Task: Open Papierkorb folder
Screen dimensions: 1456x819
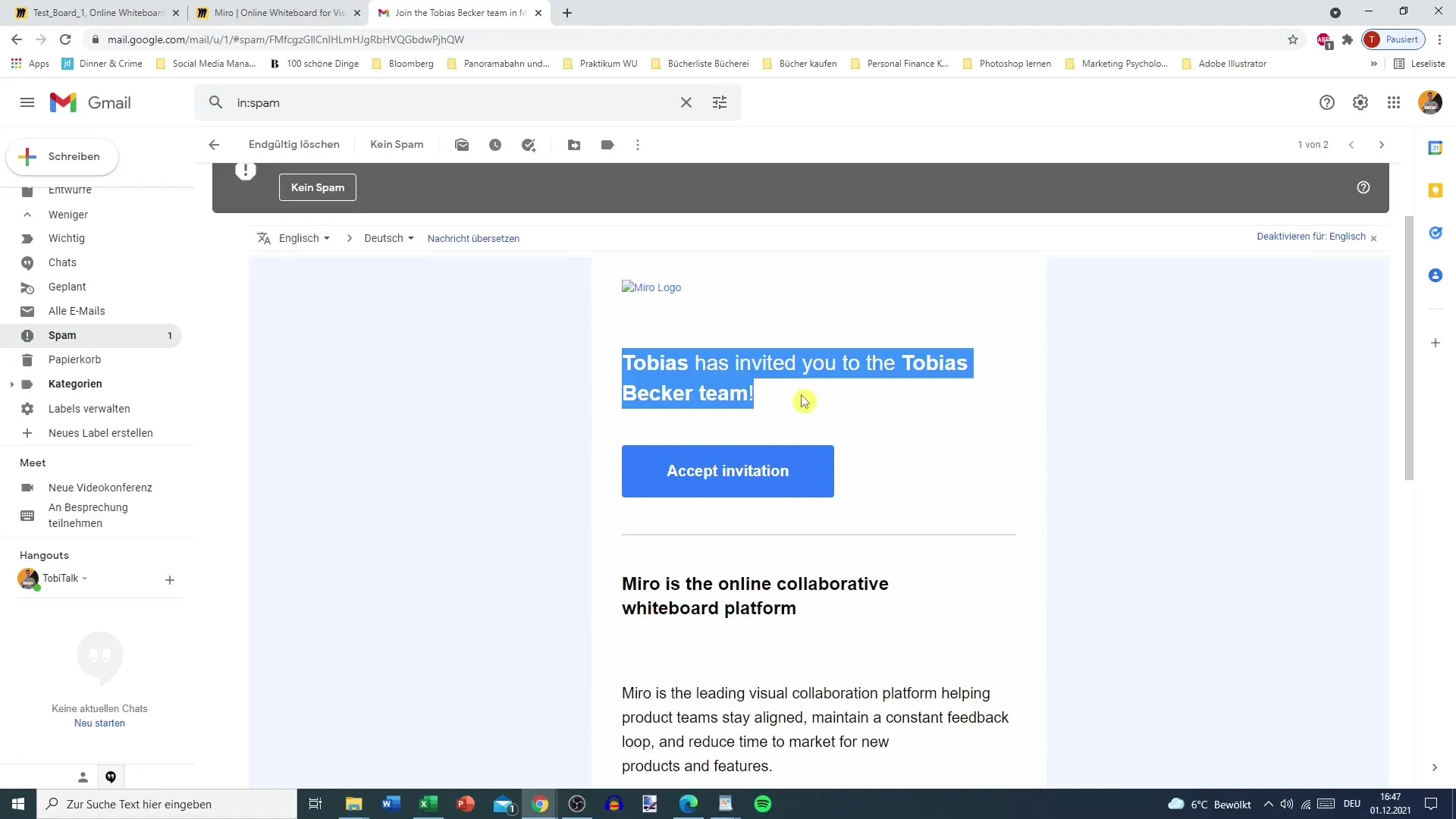Action: coord(74,359)
